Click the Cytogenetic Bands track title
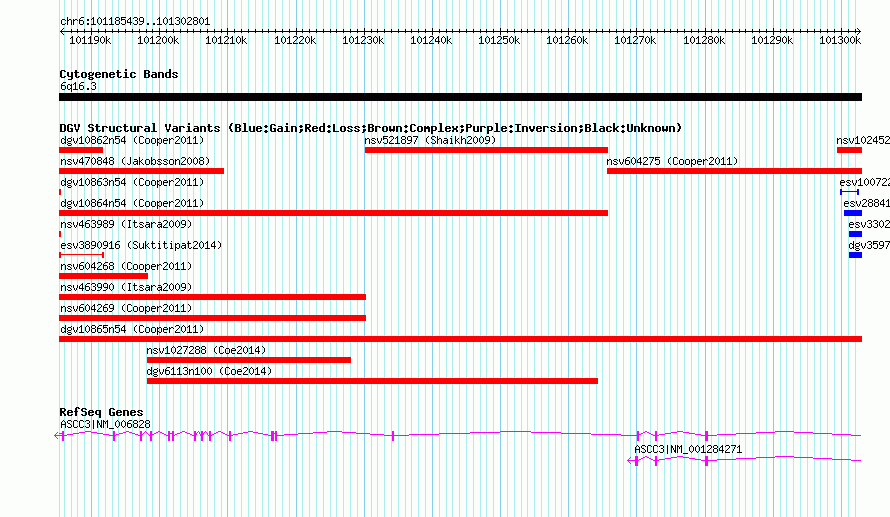The height and width of the screenshot is (517, 890). [119, 74]
